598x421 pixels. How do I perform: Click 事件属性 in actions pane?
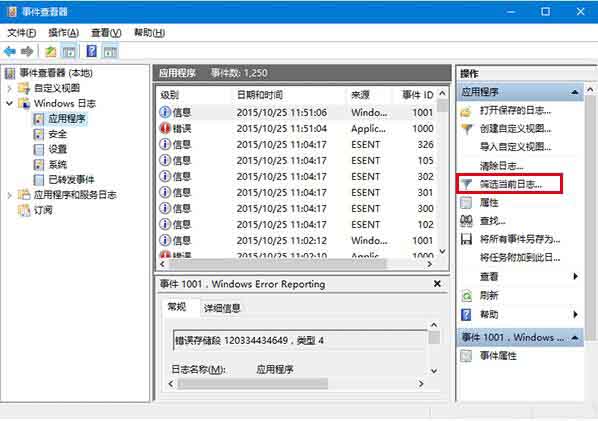(498, 356)
